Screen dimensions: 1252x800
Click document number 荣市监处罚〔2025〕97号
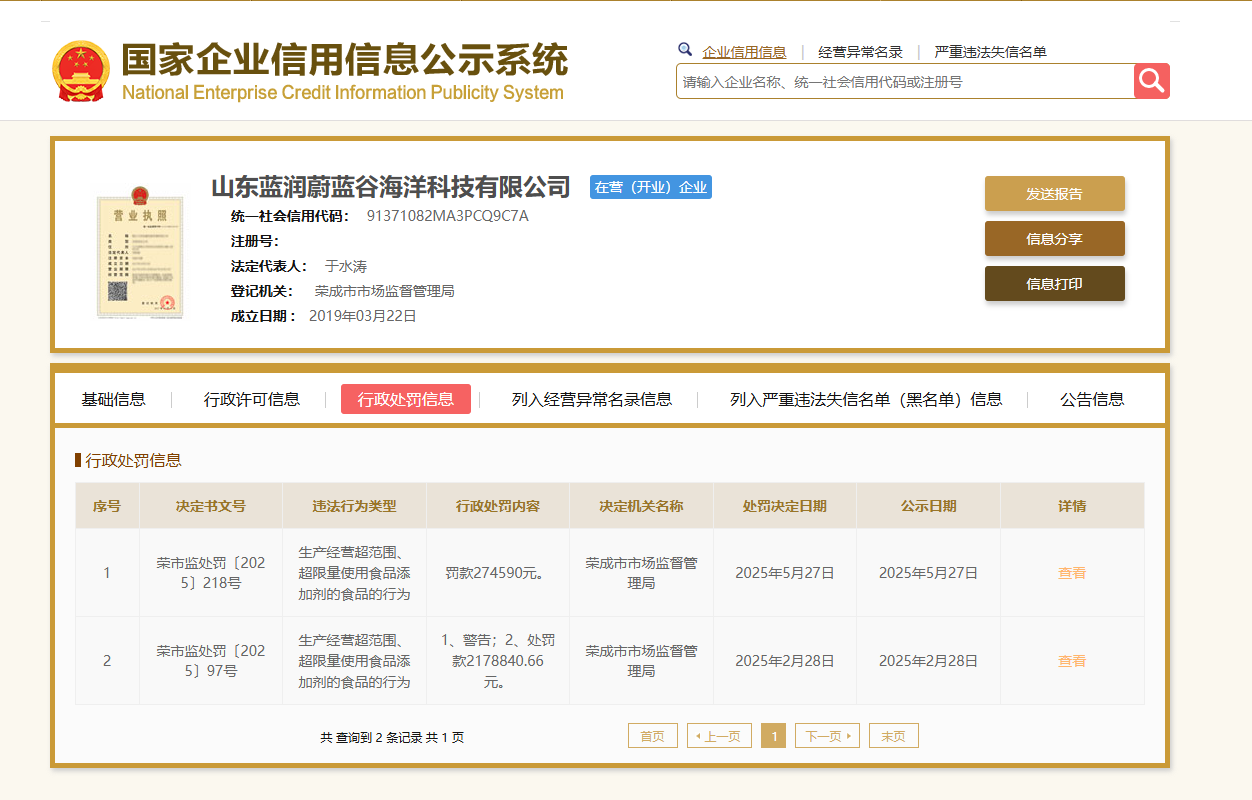pos(211,661)
